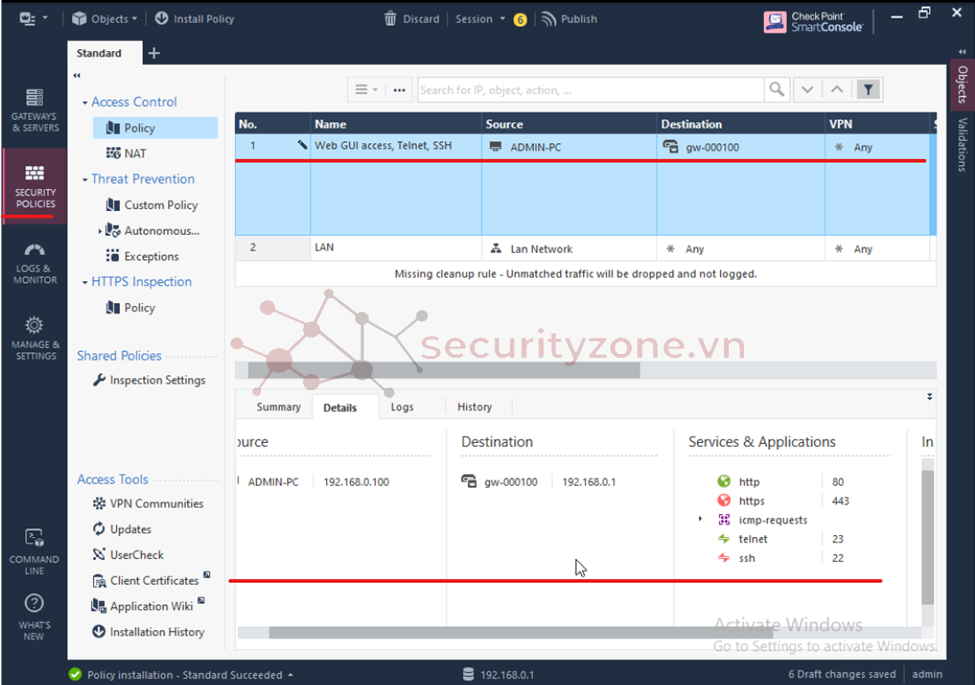Collapse the details pane chevron
This screenshot has width=975, height=685.
(930, 396)
